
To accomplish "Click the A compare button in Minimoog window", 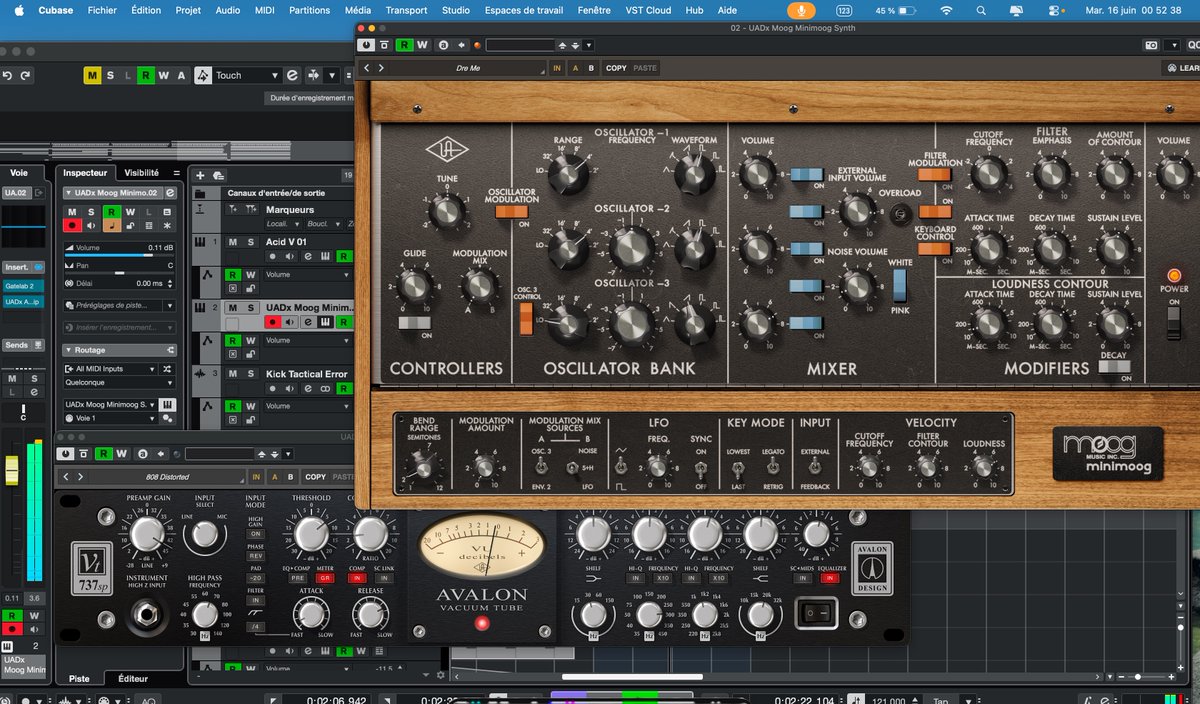I will [x=575, y=68].
